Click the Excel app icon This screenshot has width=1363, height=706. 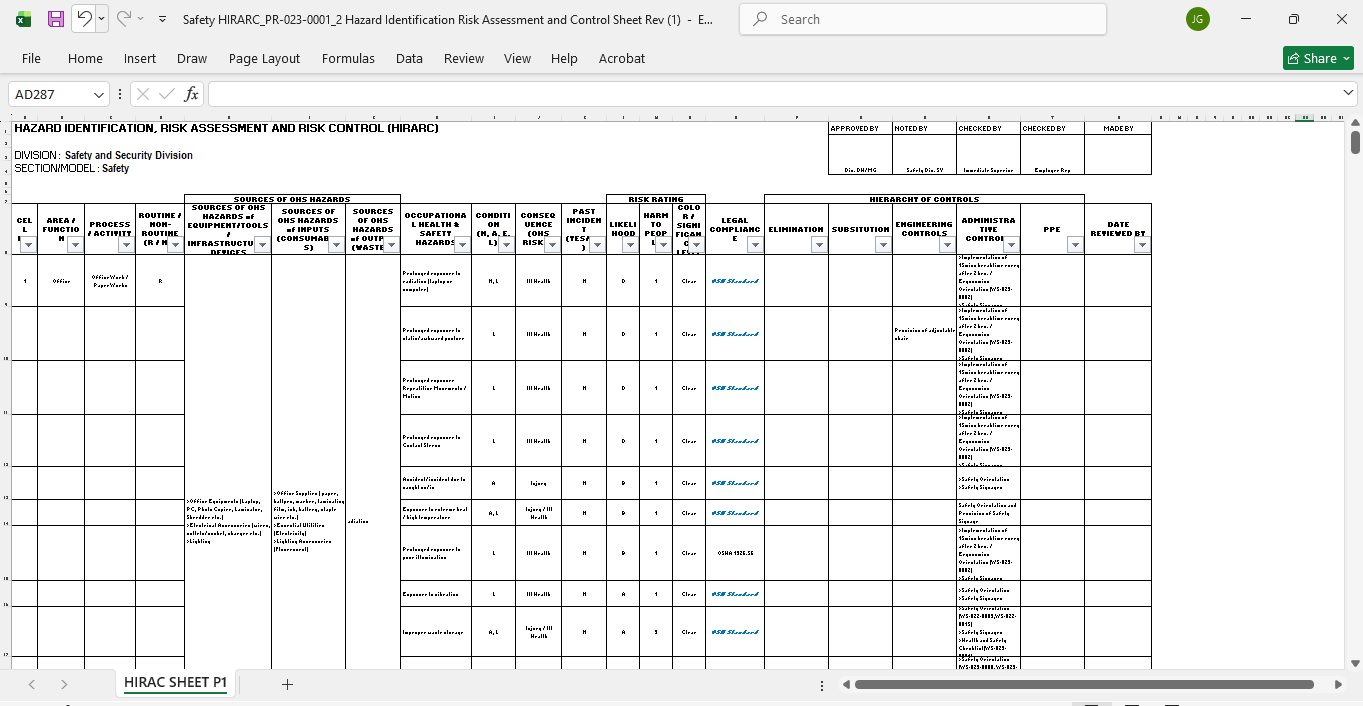(x=23, y=19)
